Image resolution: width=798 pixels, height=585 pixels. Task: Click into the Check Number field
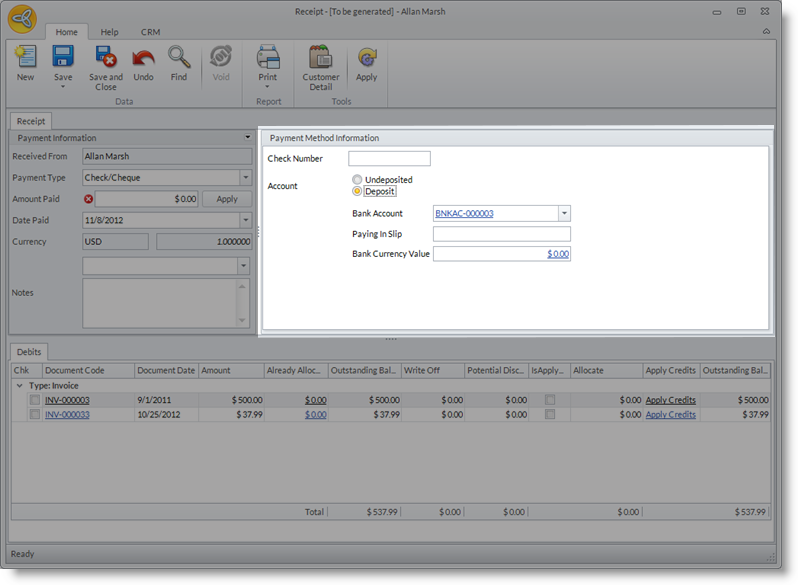point(389,159)
